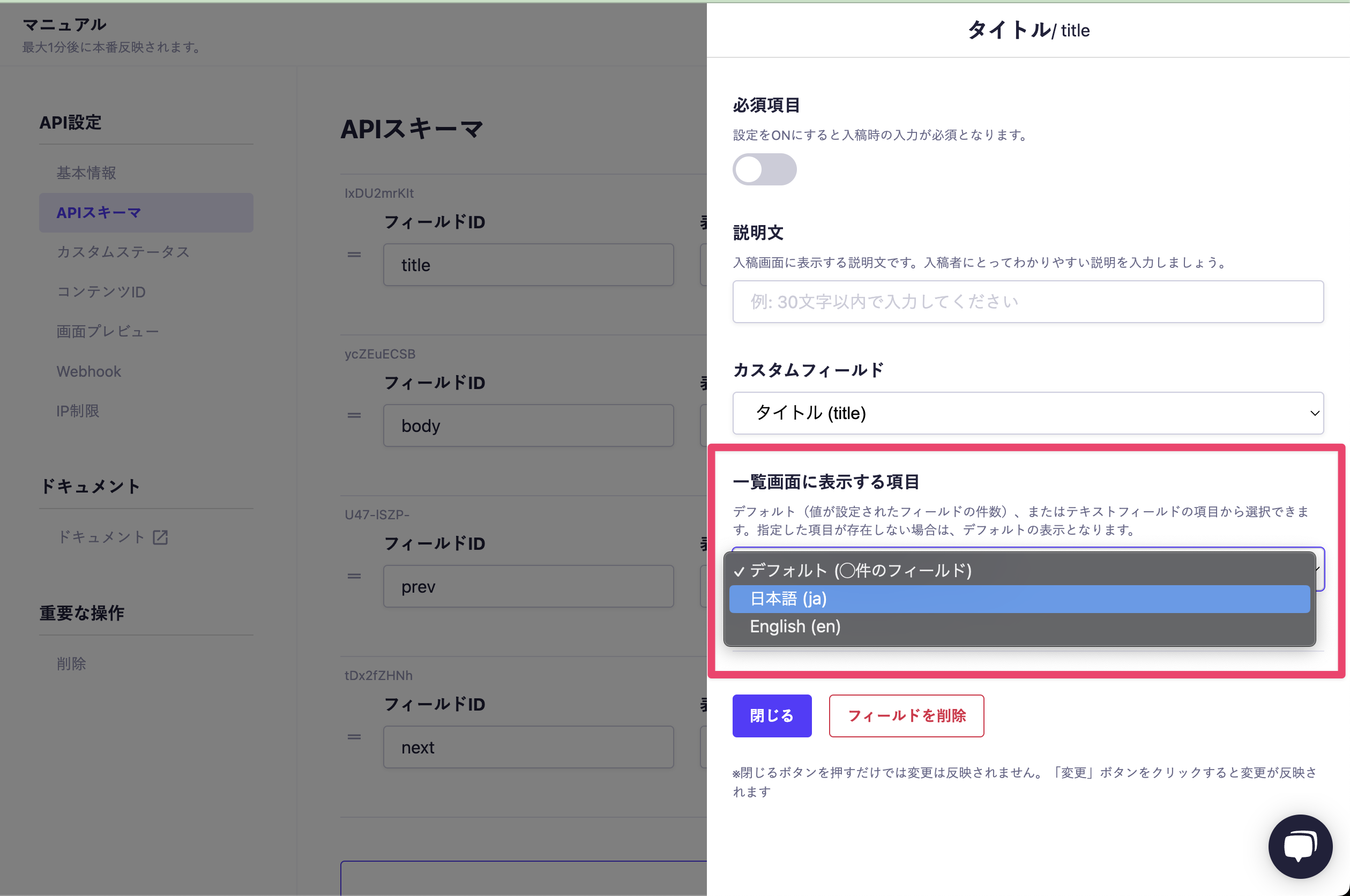Click the external link icon beside ドキュメント
This screenshot has width=1350, height=896.
click(x=161, y=537)
